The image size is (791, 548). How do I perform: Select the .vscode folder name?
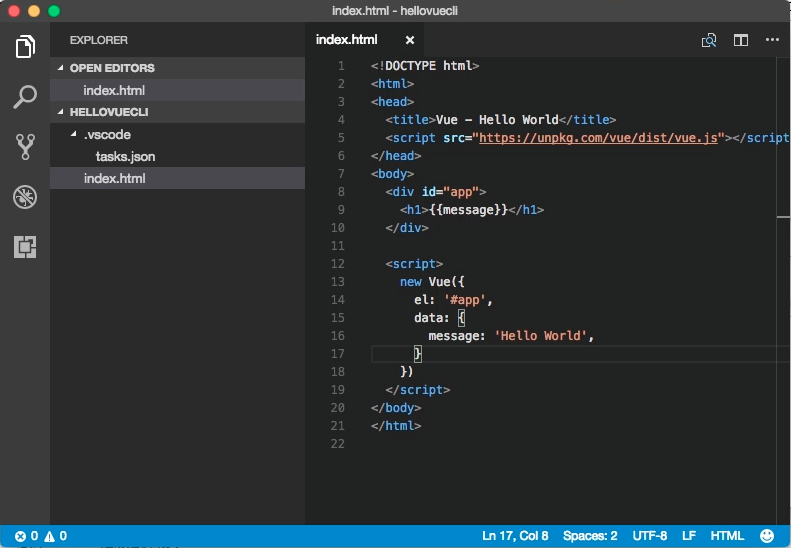click(x=107, y=134)
